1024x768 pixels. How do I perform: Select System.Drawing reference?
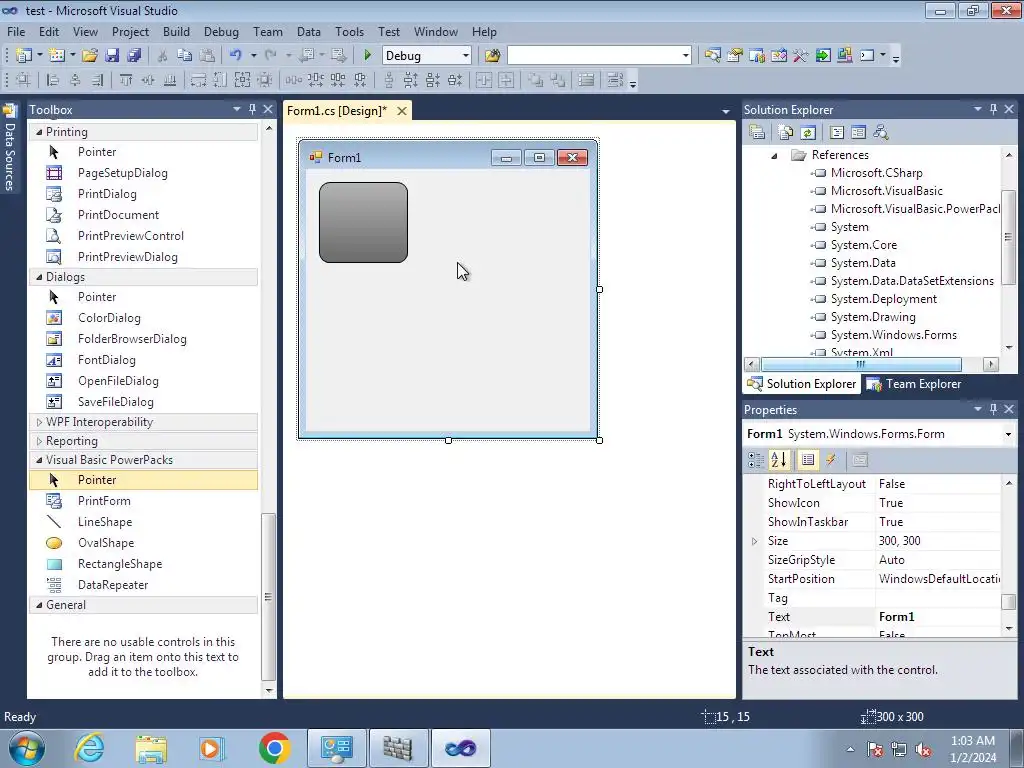(873, 317)
